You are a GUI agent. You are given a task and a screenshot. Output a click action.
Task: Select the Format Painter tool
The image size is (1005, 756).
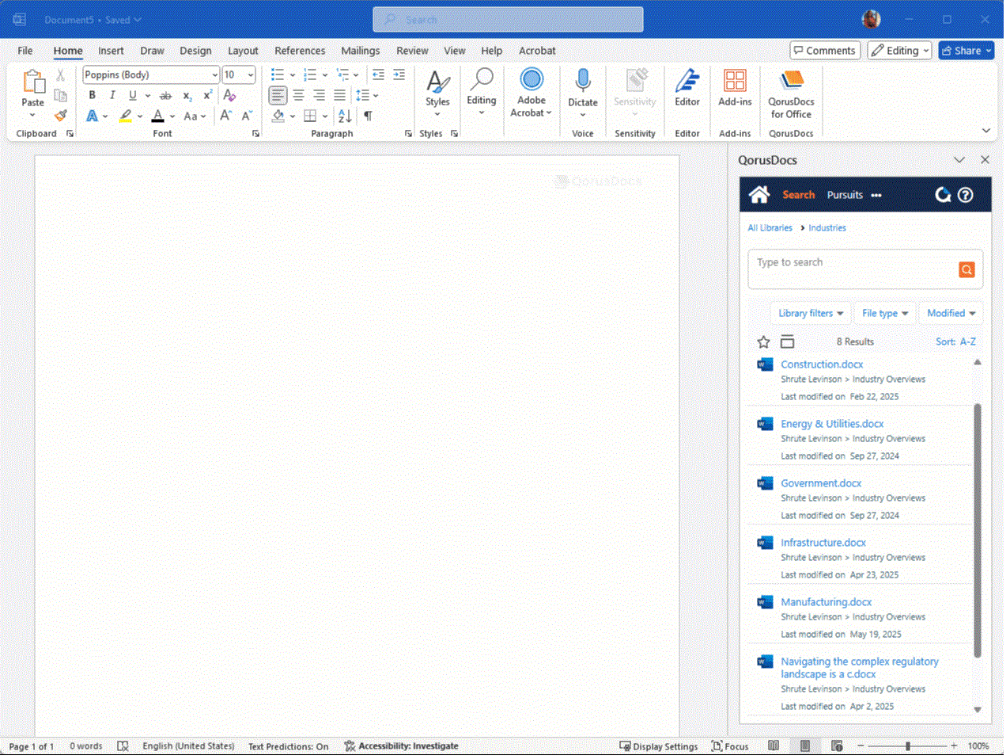[x=60, y=116]
